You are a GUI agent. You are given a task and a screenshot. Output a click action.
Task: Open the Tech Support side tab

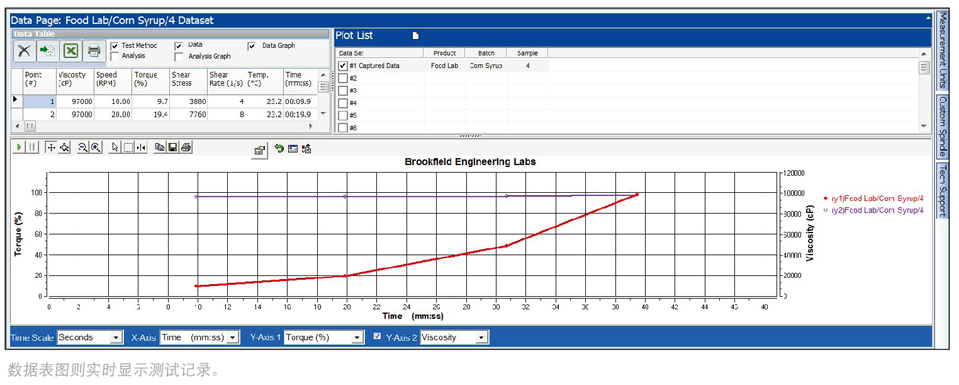[x=943, y=190]
